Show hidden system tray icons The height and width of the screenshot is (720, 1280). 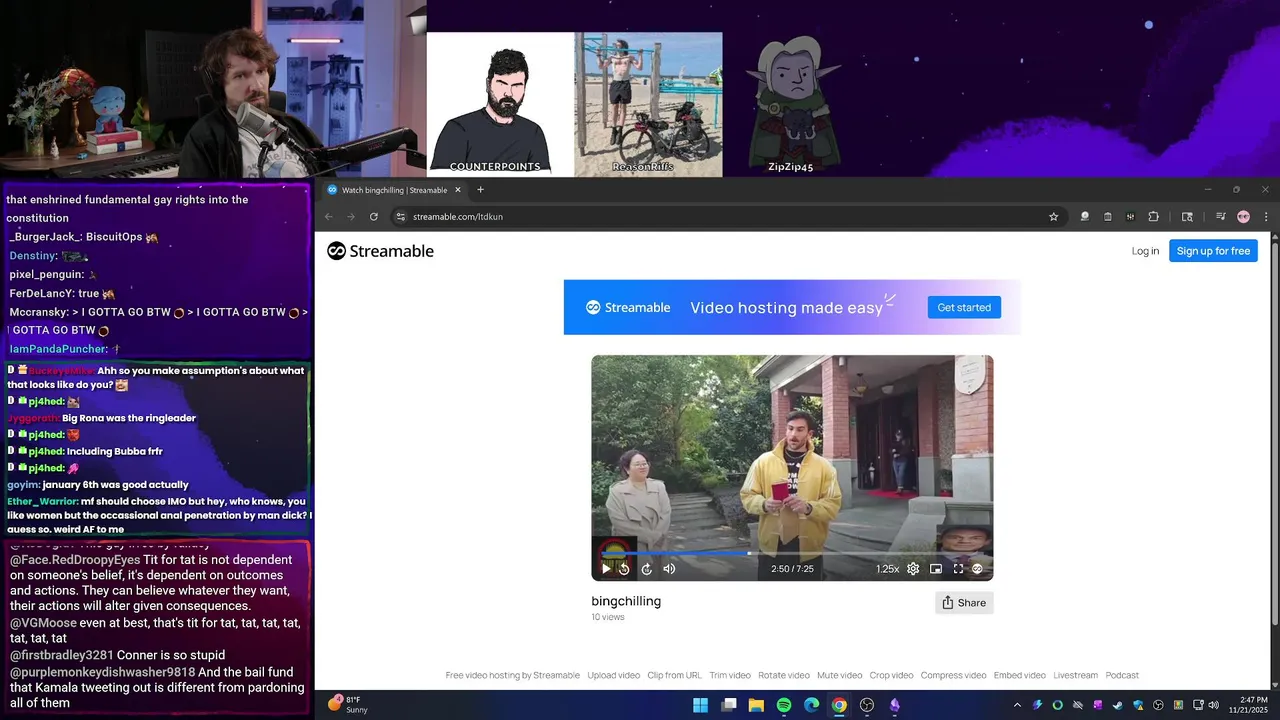1017,705
